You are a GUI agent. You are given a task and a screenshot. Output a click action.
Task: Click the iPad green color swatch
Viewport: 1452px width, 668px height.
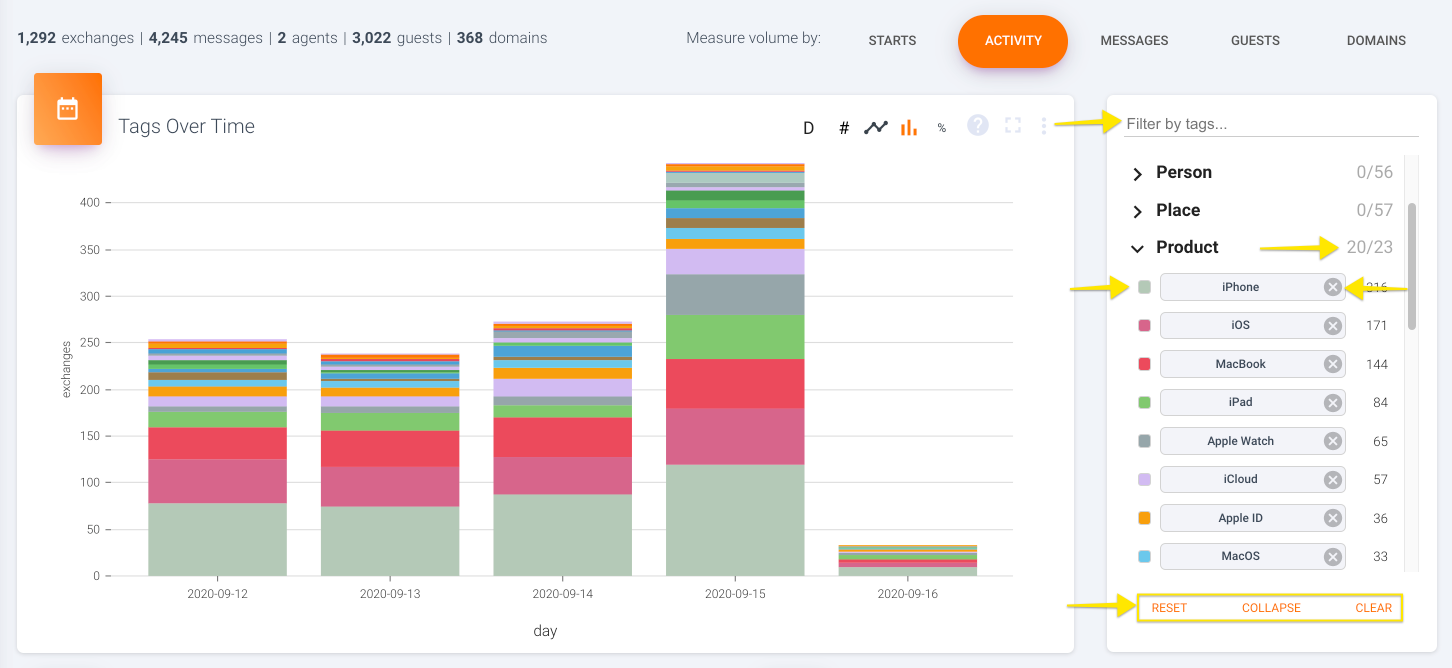point(1144,402)
